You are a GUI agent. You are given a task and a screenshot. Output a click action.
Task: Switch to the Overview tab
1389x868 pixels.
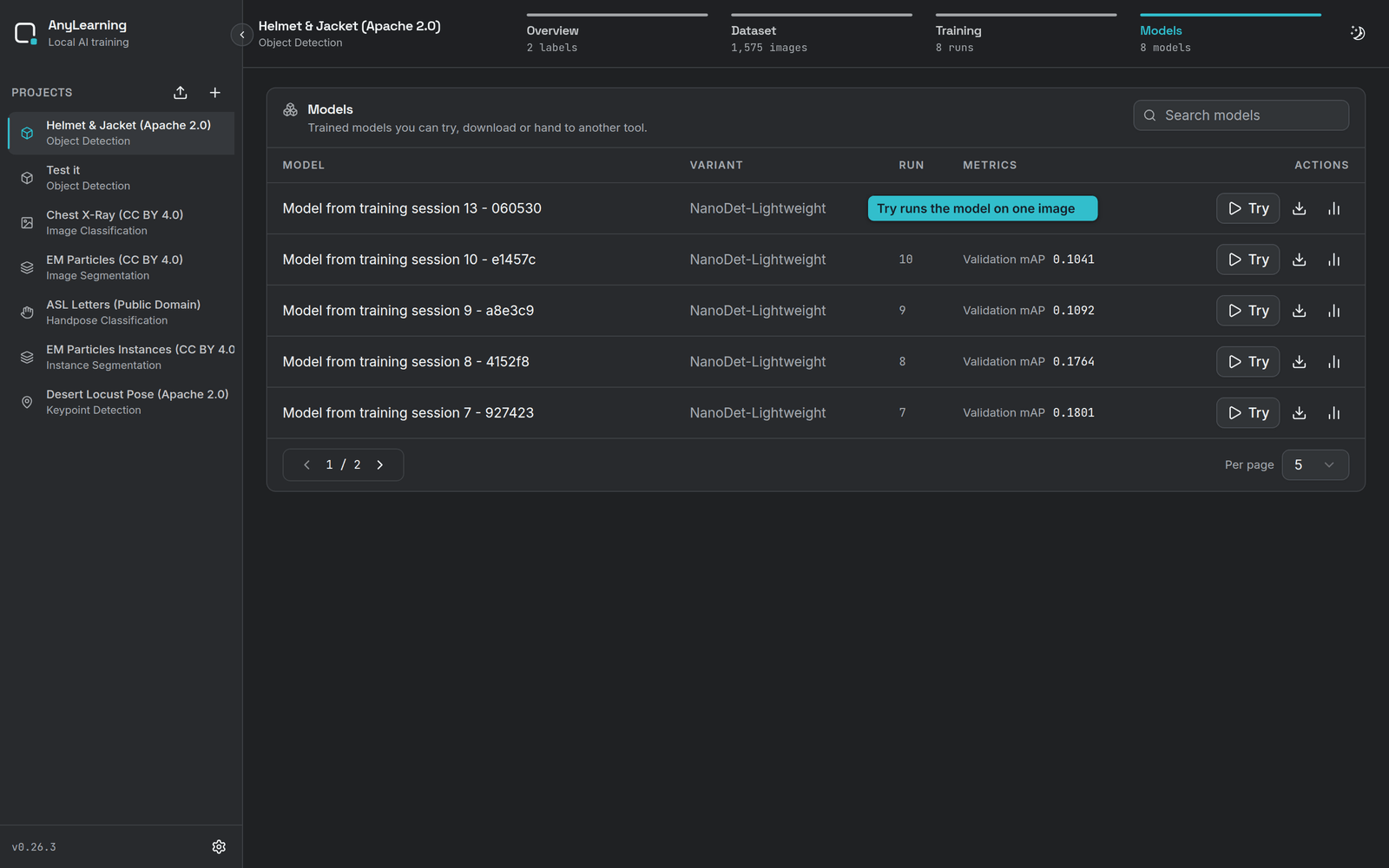[616, 35]
